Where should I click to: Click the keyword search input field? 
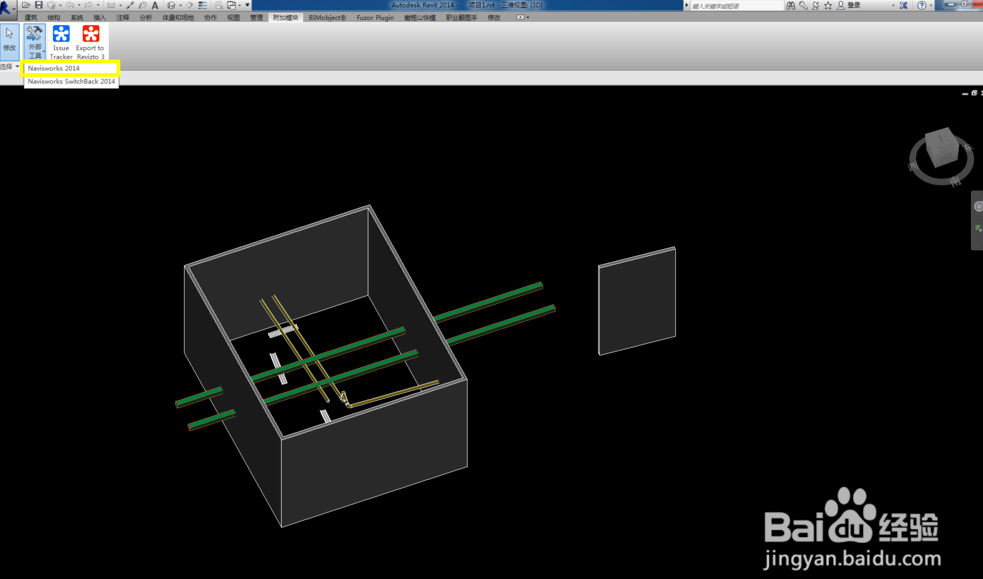tap(737, 6)
